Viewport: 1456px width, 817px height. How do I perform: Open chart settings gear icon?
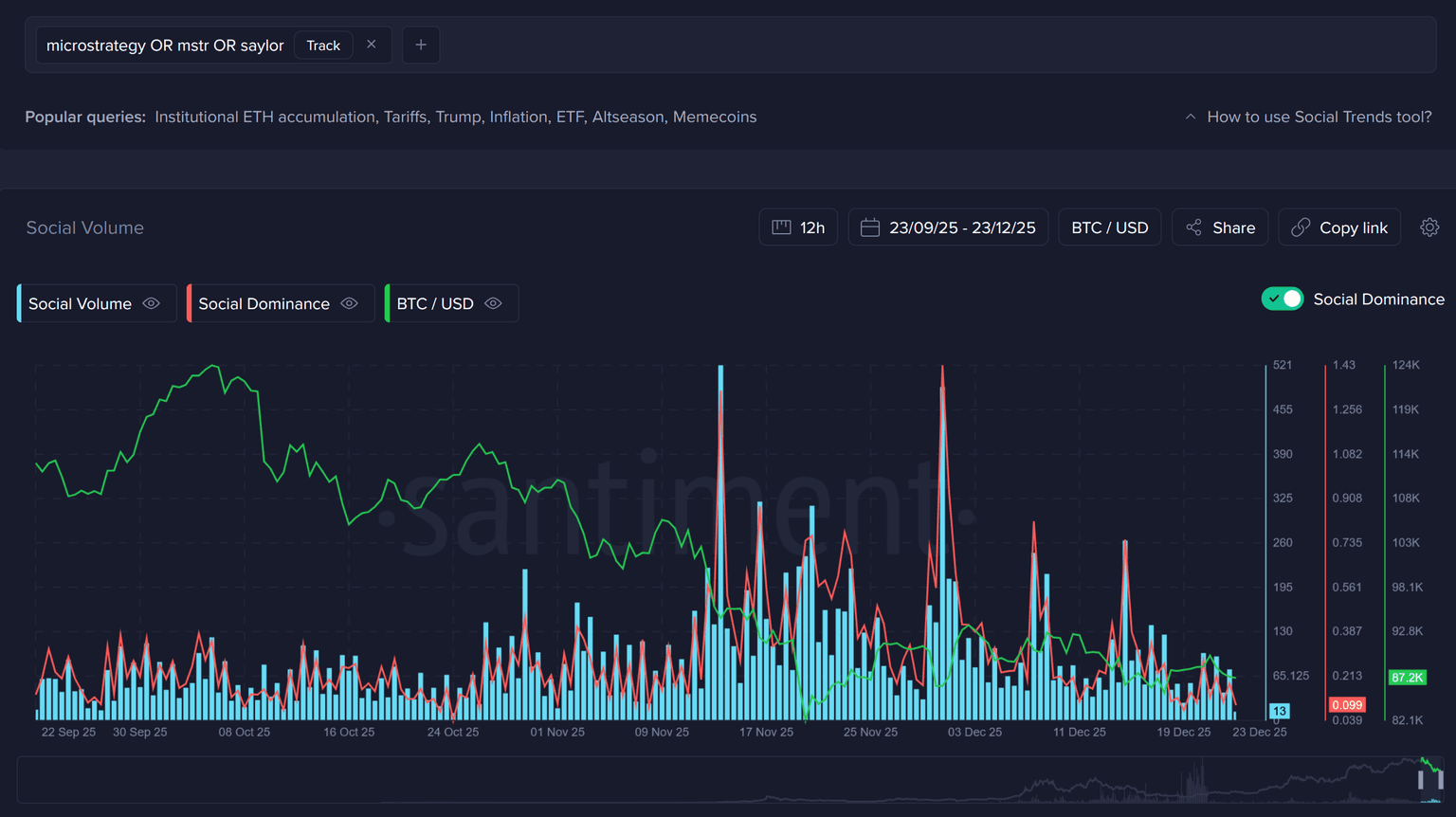coord(1429,227)
